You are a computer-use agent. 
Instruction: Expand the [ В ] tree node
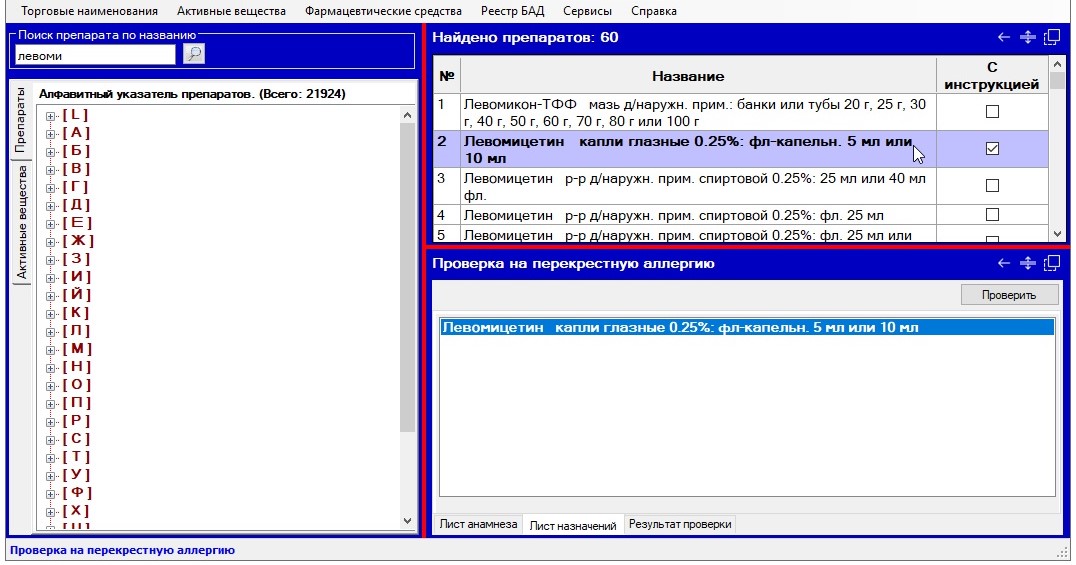coord(50,170)
